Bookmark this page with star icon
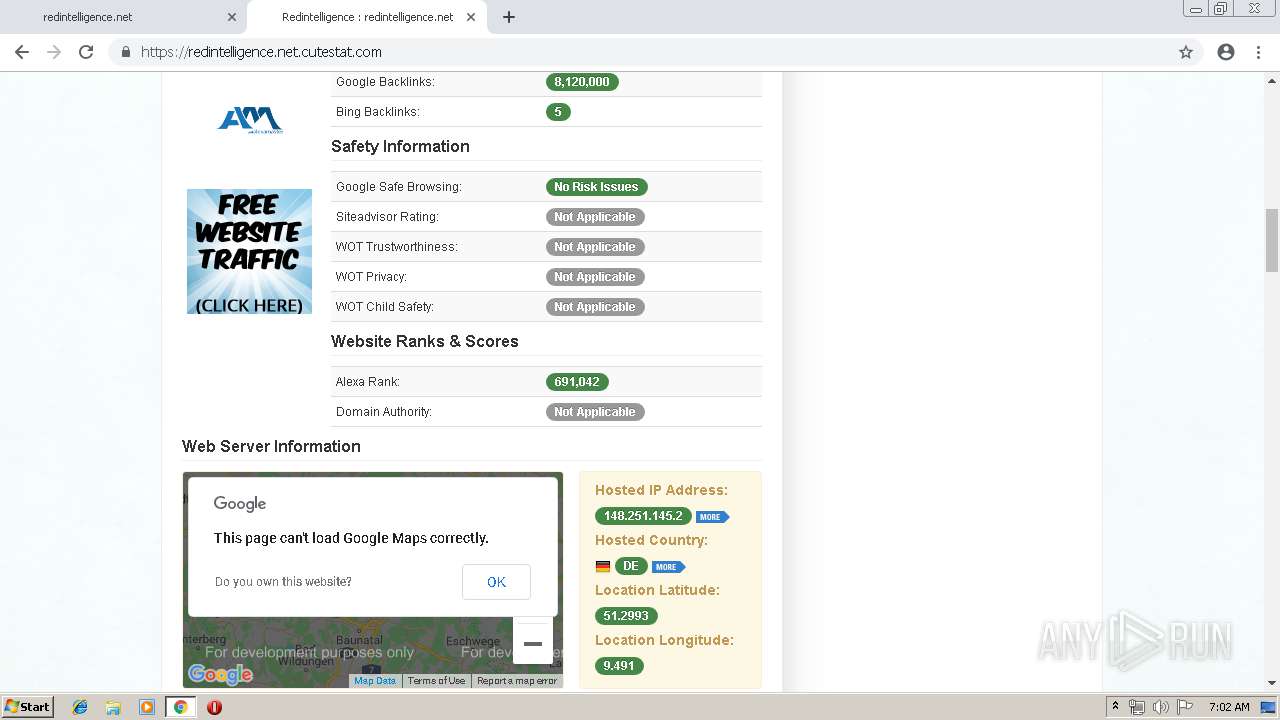The image size is (1280, 720). point(1186,52)
